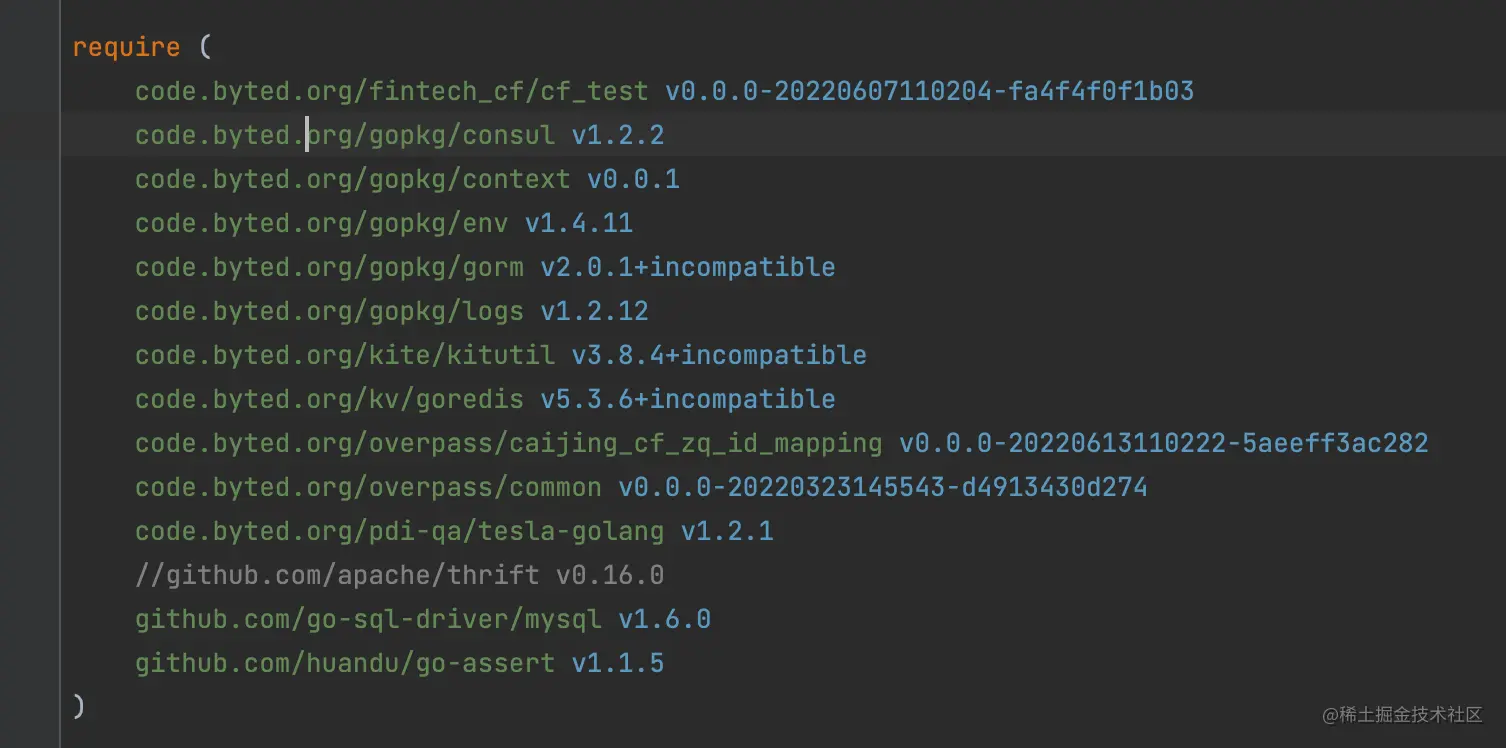Click the code.byted.org/gopkg/logs module path
Screen dimensions: 1506x748
[329, 311]
